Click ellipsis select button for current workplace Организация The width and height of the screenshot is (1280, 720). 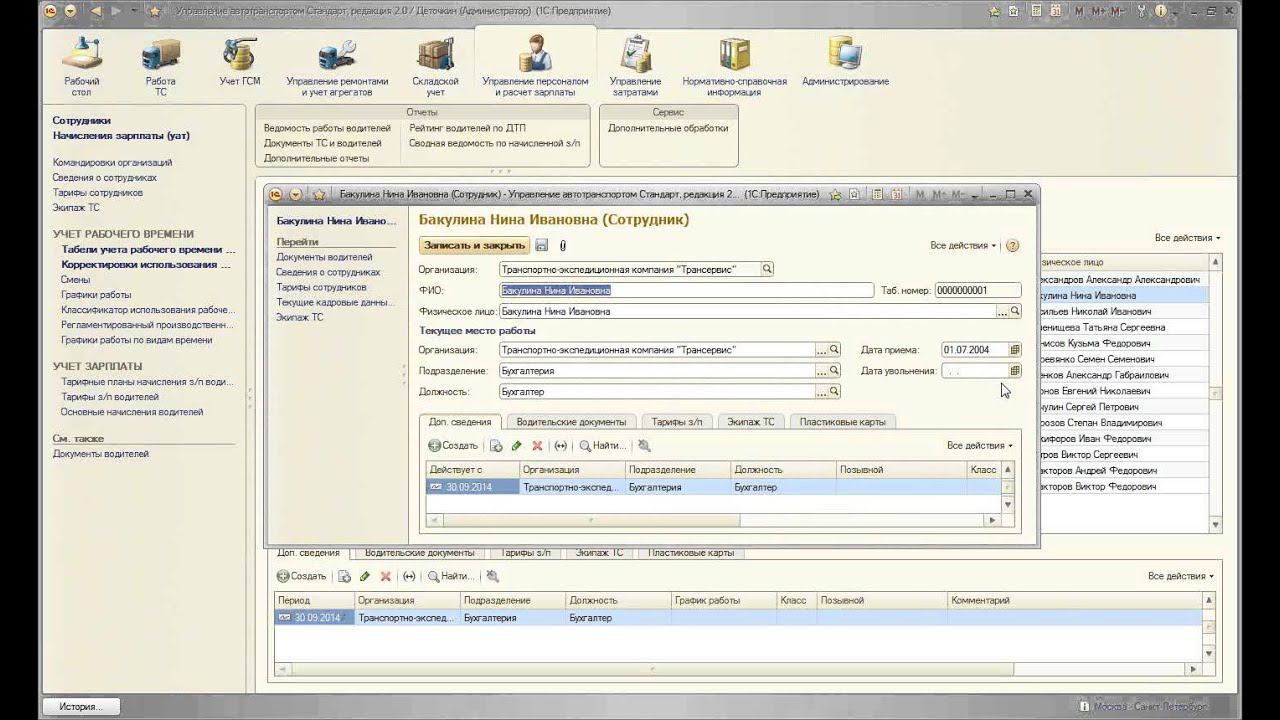[821, 350]
